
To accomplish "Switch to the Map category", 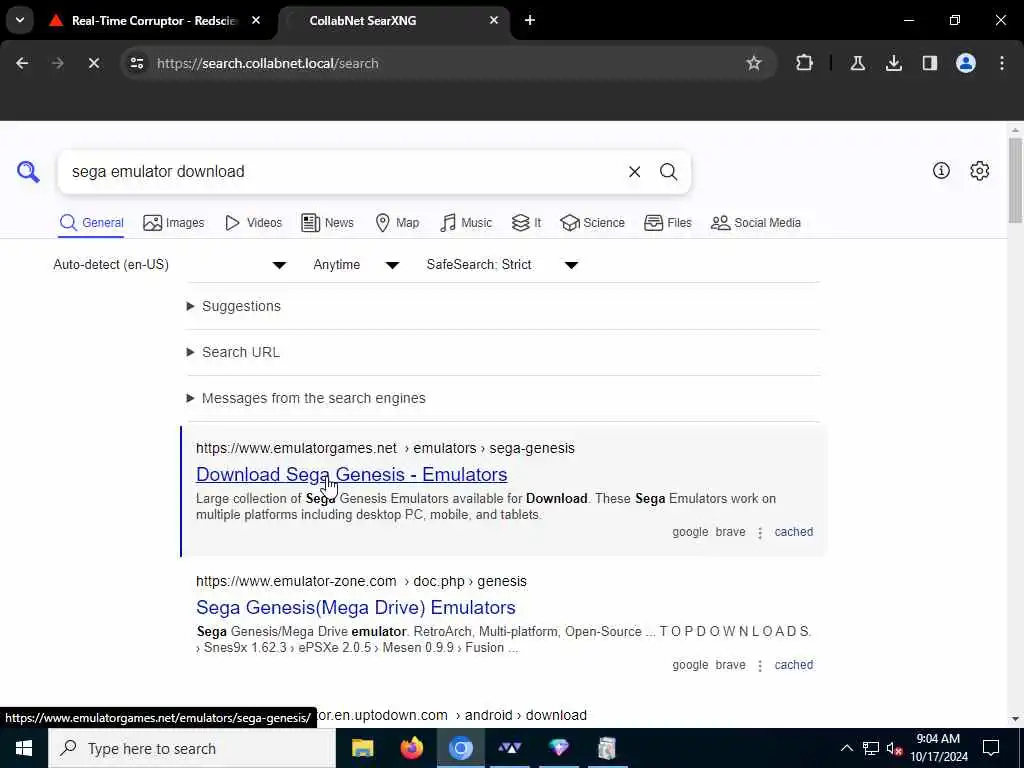I will pos(397,223).
